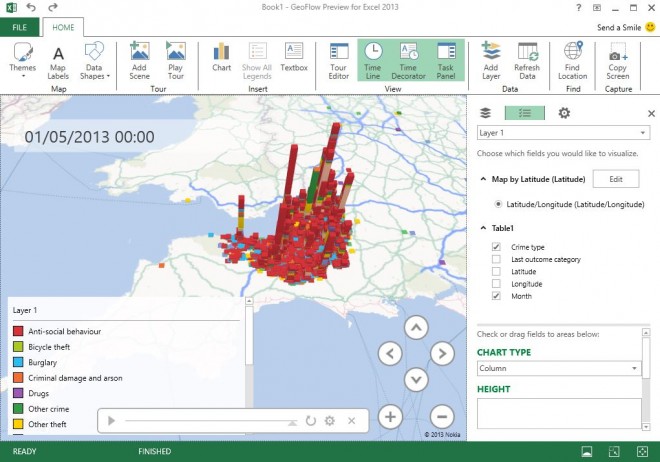Click the timeline loop icon

(311, 420)
